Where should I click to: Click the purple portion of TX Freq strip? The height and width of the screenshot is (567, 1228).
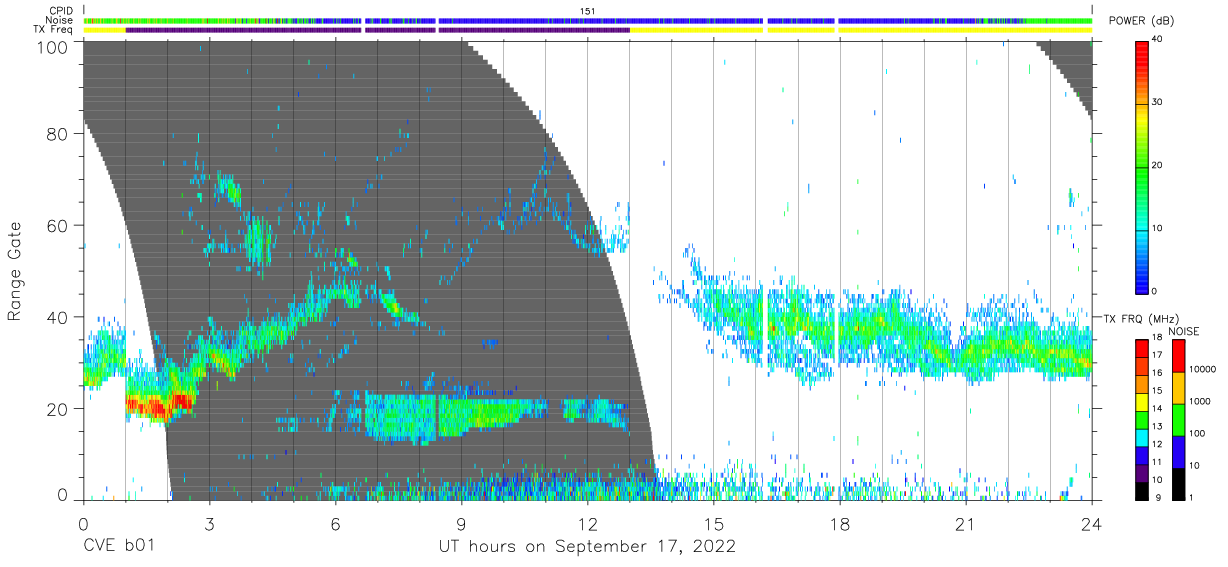coord(378,30)
